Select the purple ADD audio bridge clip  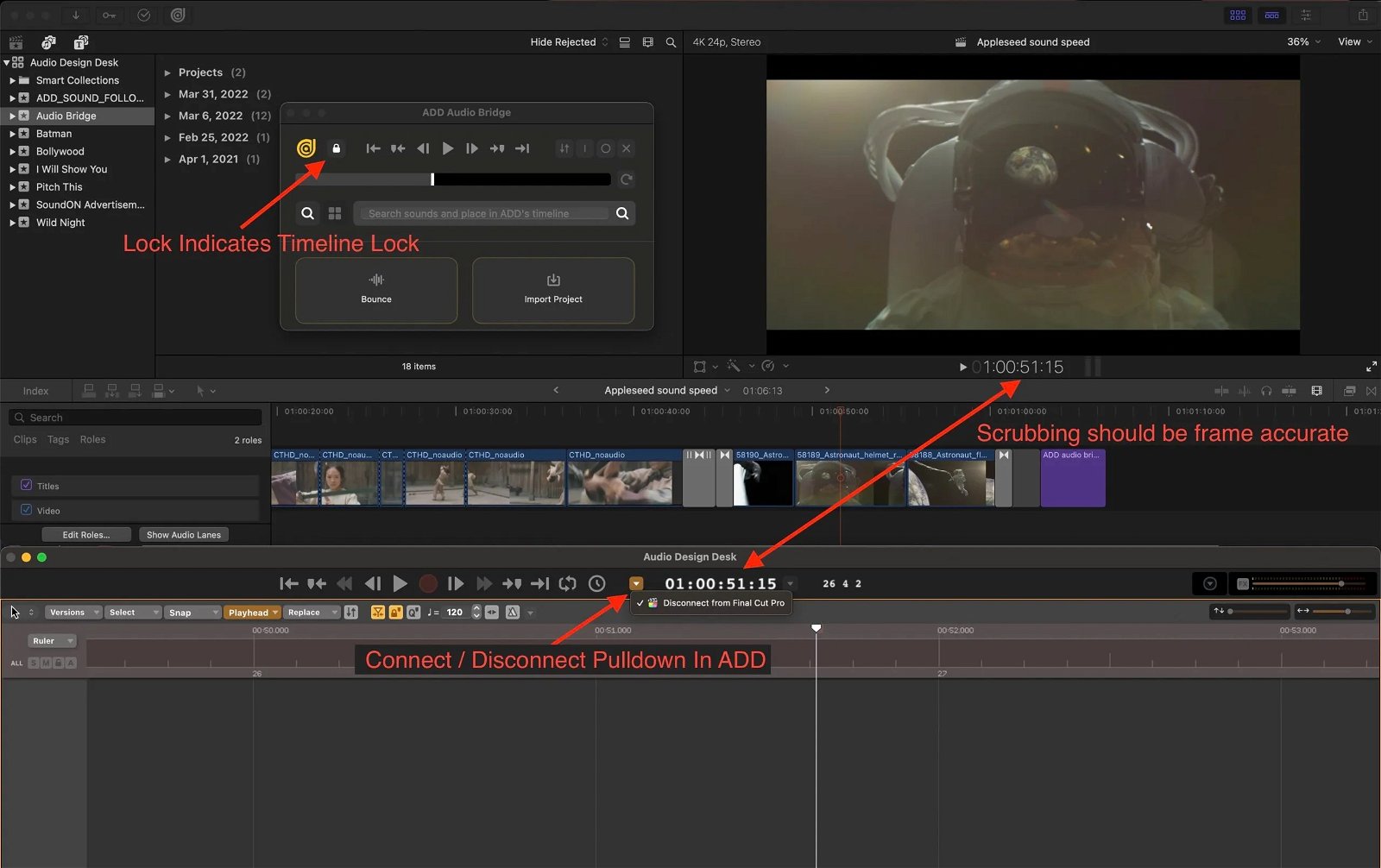(x=1073, y=478)
